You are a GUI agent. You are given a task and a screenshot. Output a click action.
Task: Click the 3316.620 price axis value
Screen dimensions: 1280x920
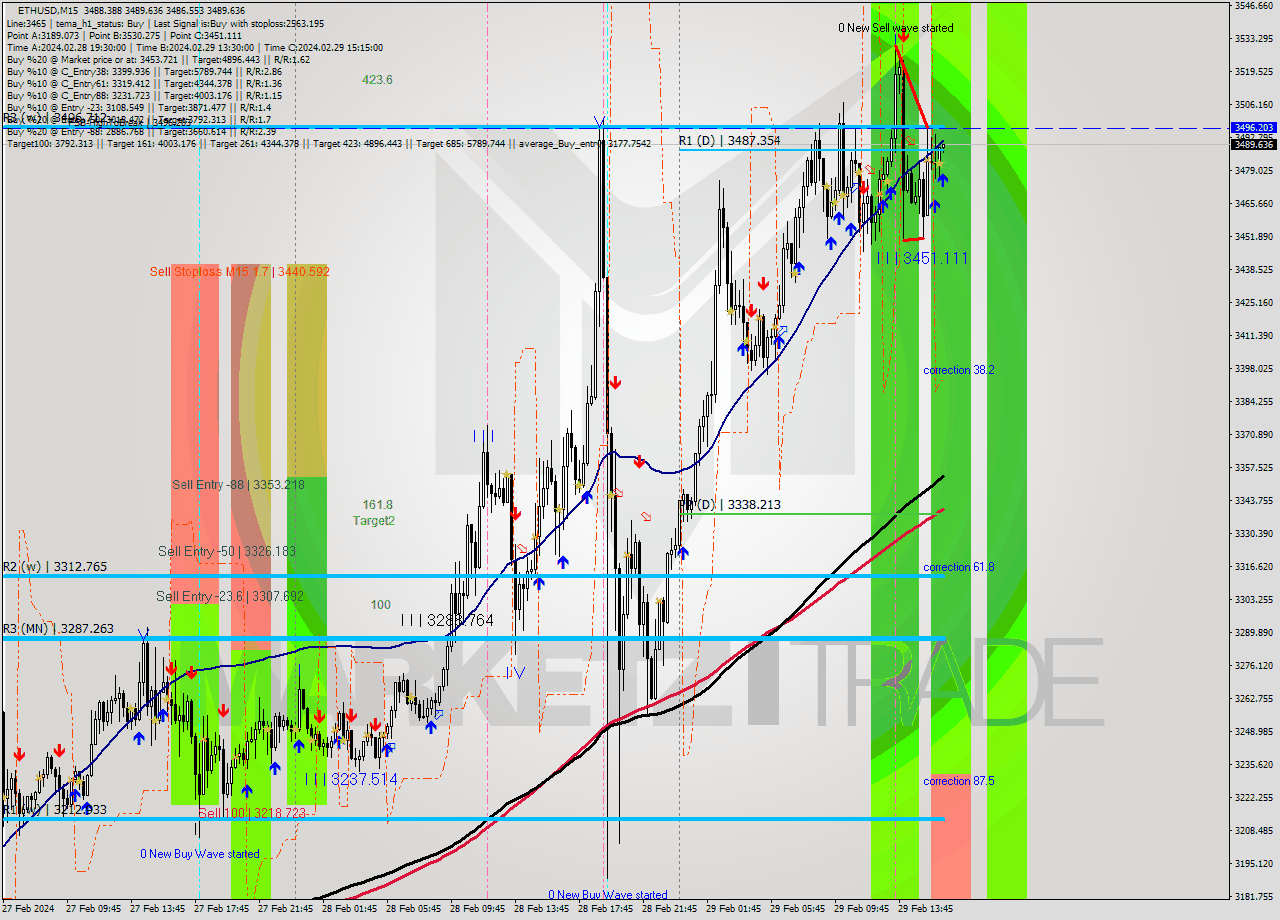(1254, 567)
